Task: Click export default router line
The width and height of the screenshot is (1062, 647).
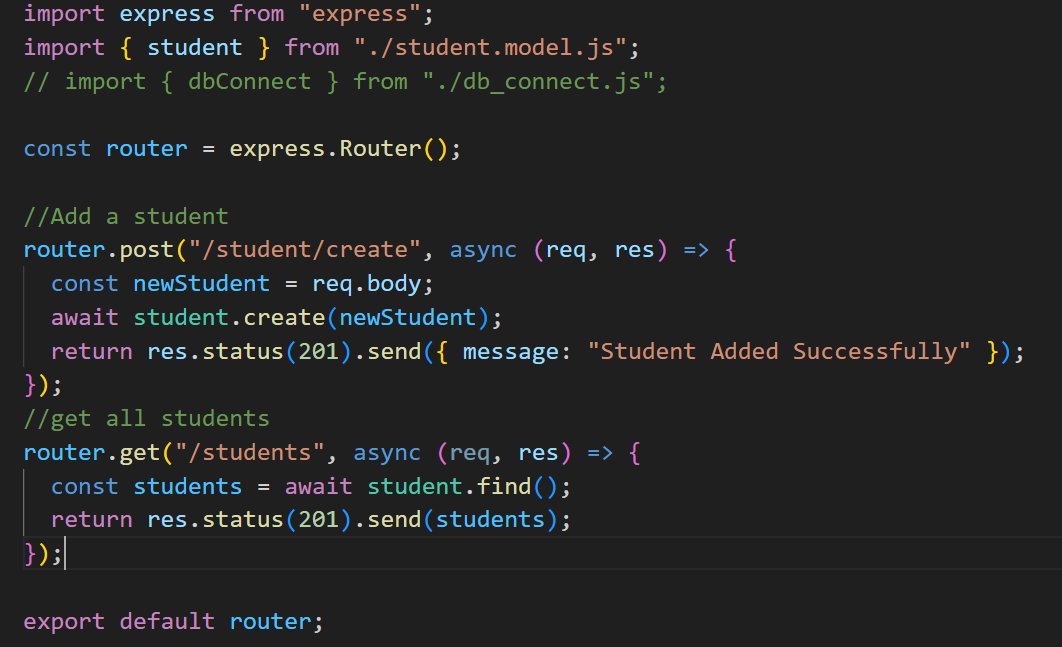Action: click(x=173, y=621)
